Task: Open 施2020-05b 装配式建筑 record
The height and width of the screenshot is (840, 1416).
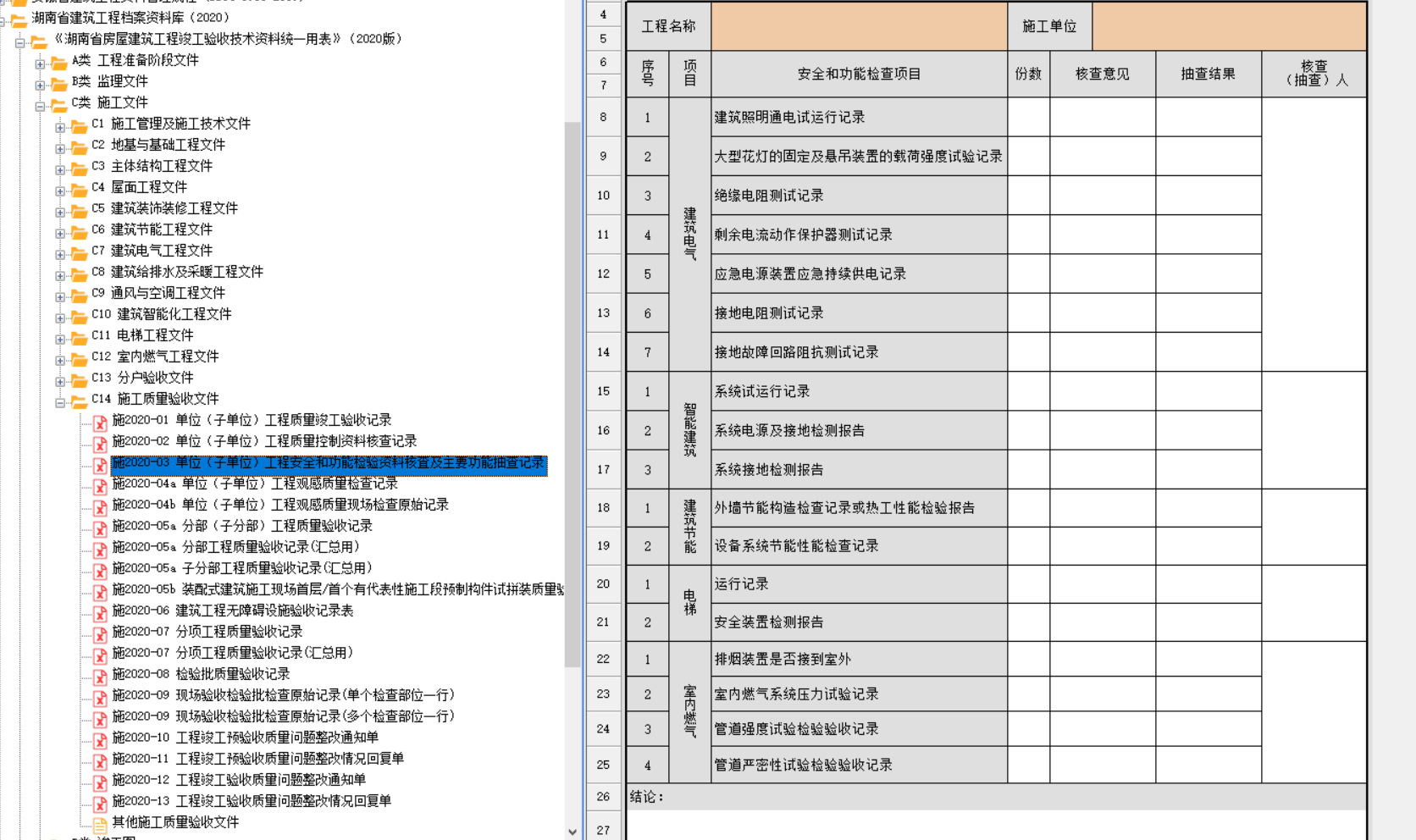Action: (338, 589)
